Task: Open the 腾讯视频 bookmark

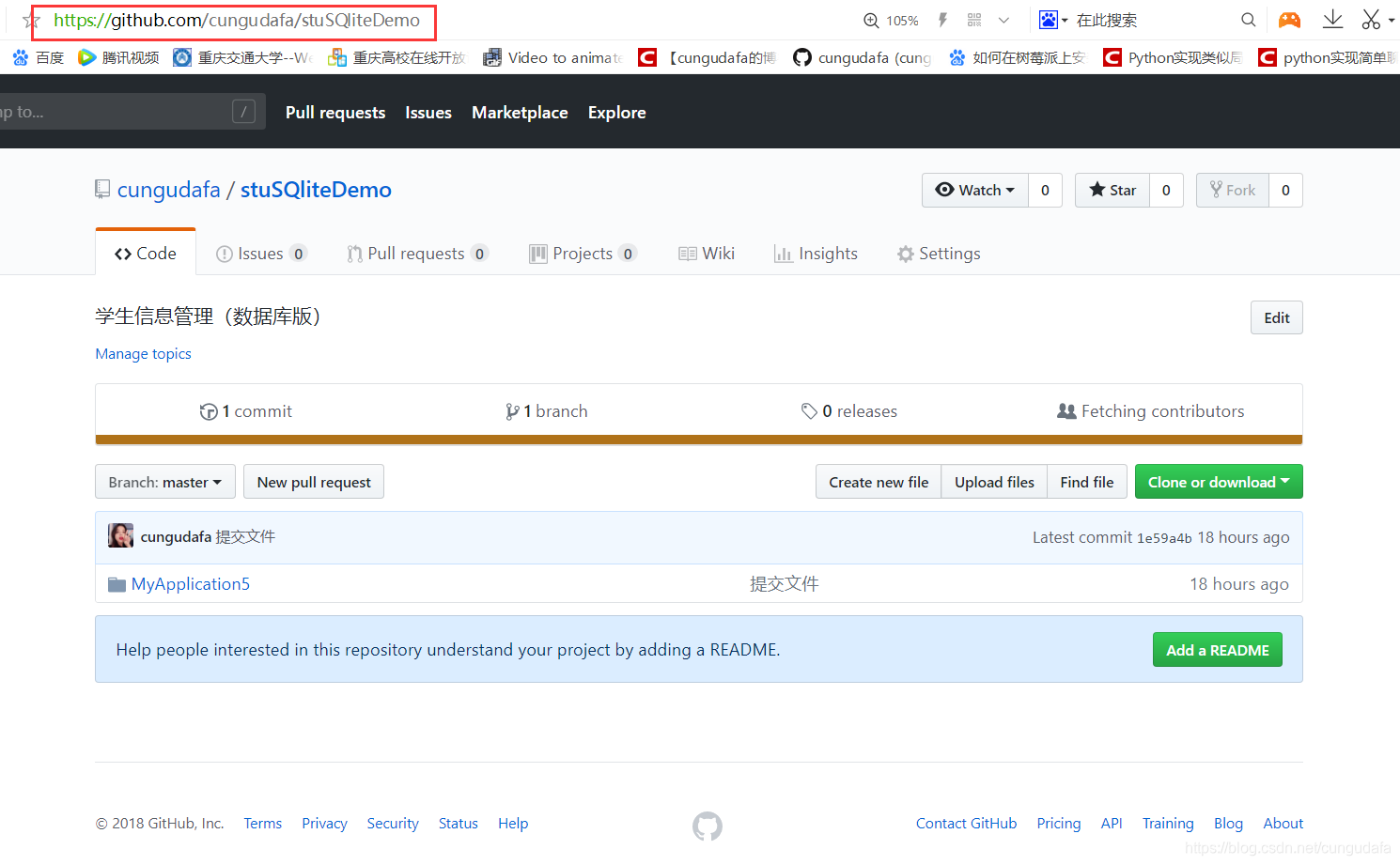Action: pos(118,58)
